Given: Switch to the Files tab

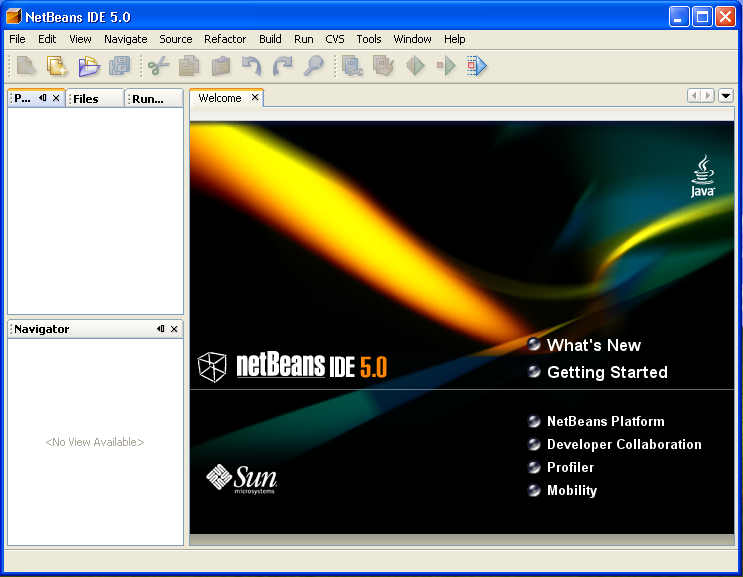Looking at the screenshot, I should 95,99.
